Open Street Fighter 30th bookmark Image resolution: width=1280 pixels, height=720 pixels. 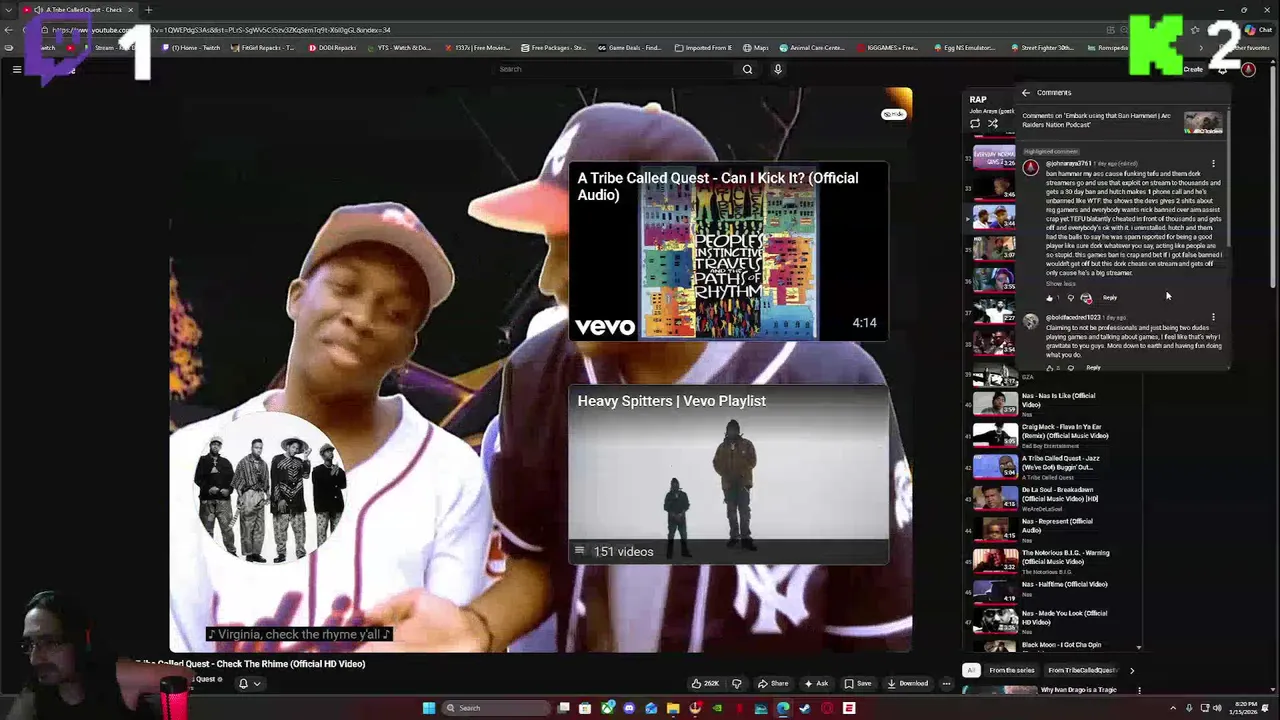1043,48
